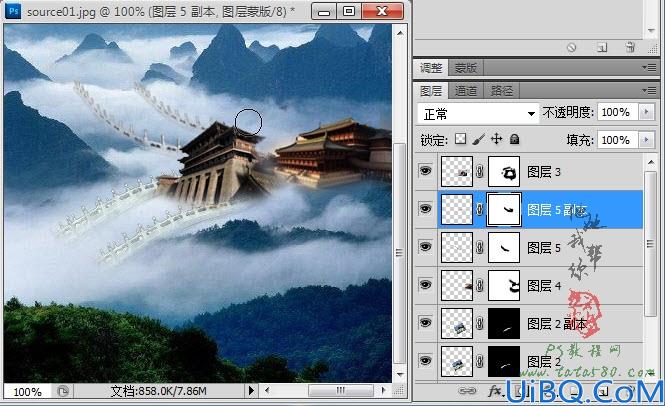
Task: Click the 填充 100% value field
Action: pos(618,140)
